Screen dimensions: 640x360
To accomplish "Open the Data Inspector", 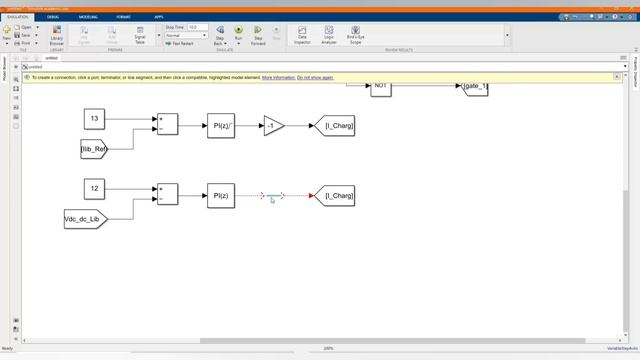I will pos(302,35).
